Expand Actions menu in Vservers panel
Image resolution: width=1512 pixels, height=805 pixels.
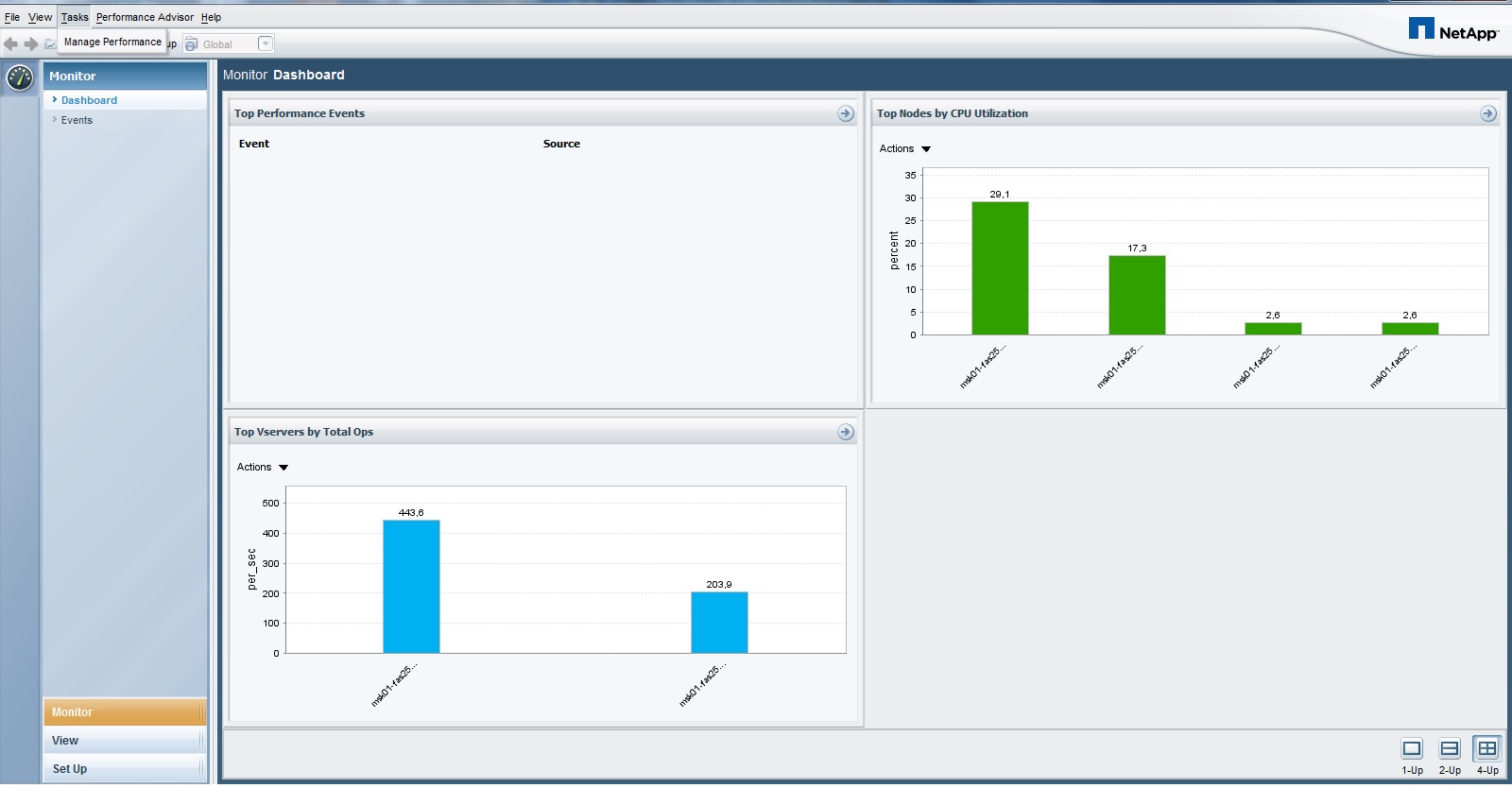point(263,467)
